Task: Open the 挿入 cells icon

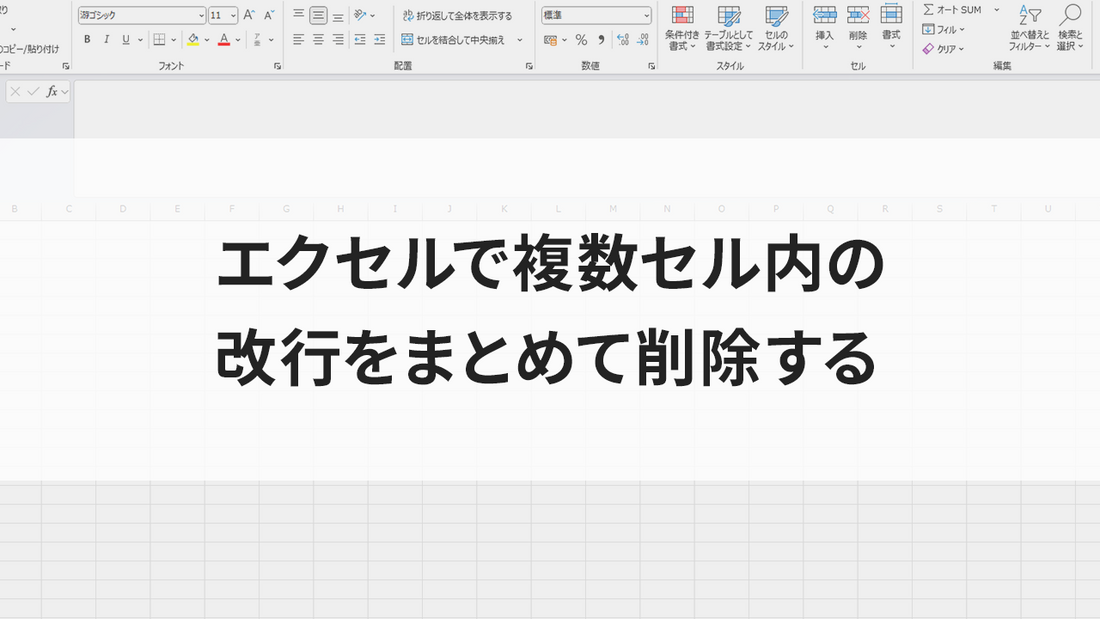Action: point(824,25)
